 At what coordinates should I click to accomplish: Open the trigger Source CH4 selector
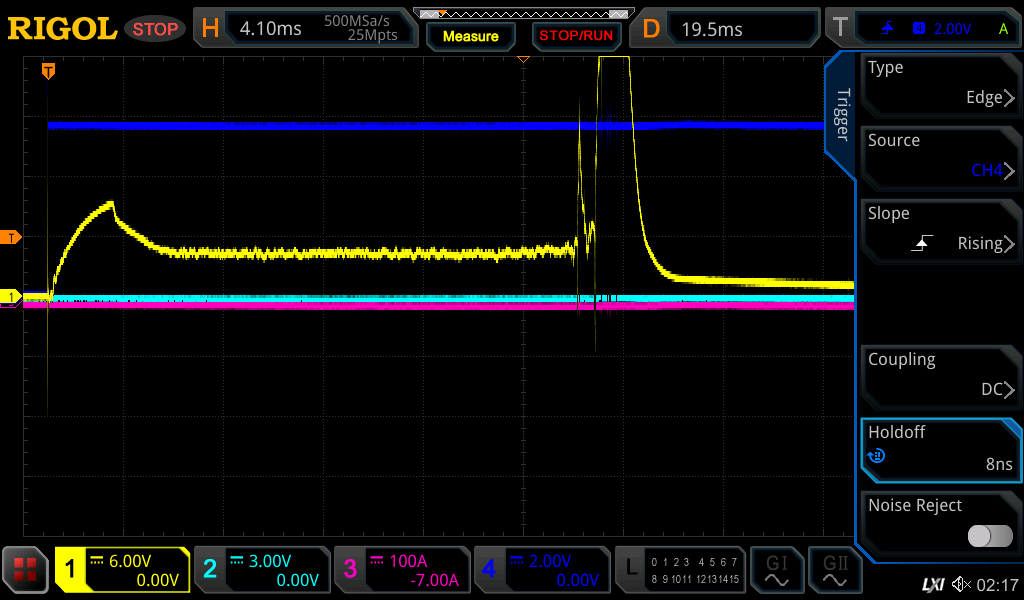pos(940,156)
